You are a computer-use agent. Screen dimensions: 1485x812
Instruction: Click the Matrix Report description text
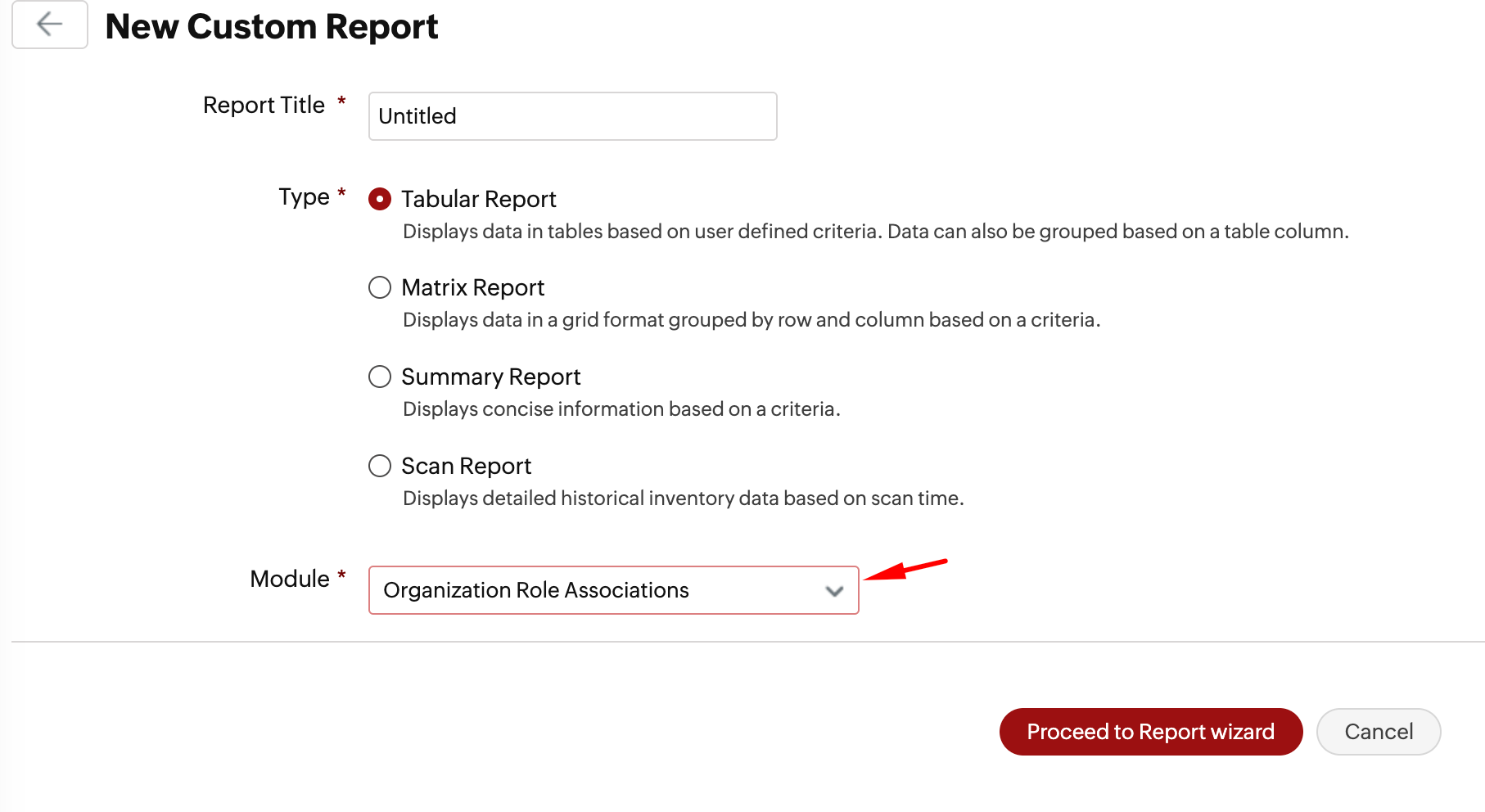pos(751,320)
